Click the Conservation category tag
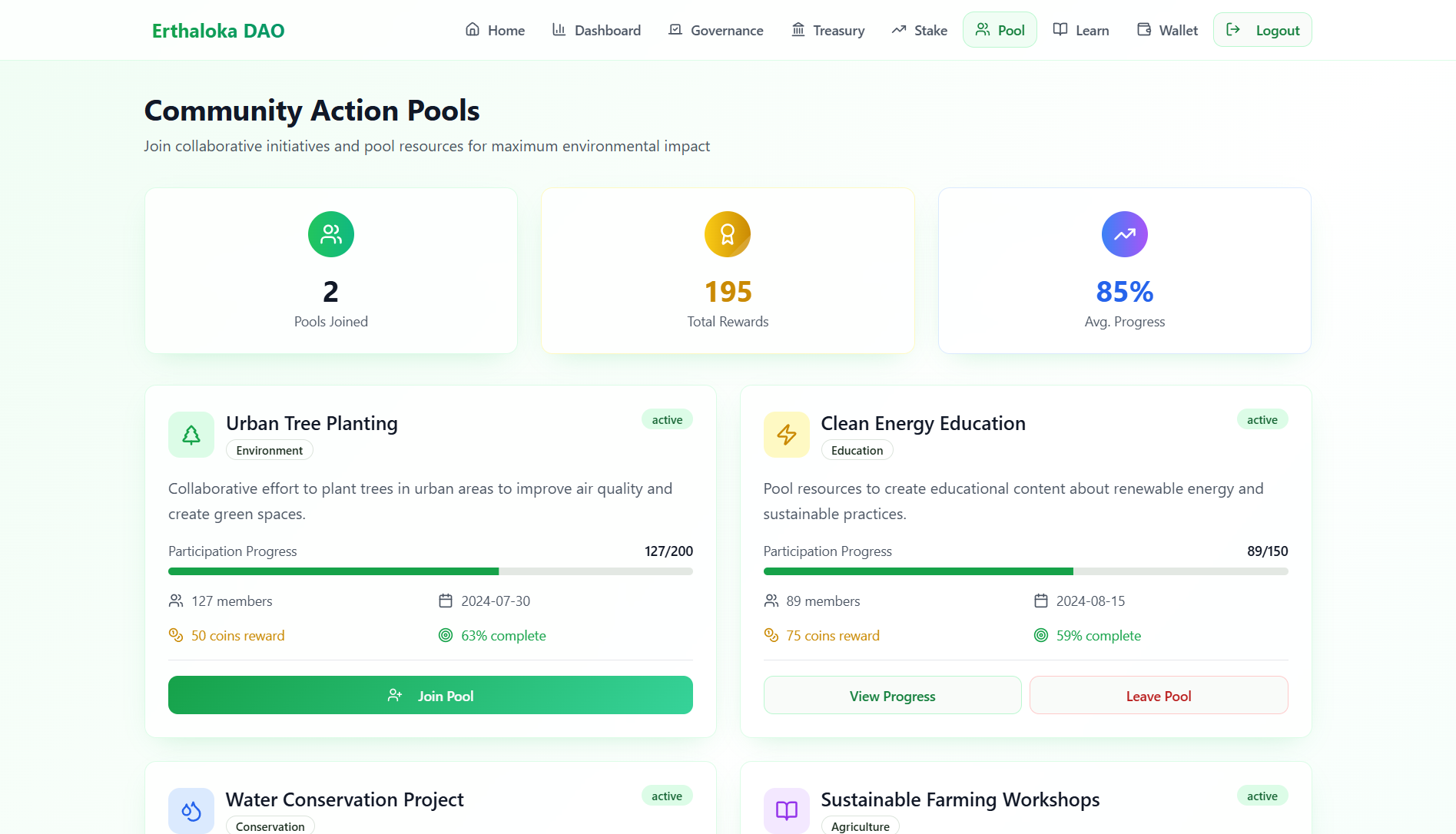The height and width of the screenshot is (834, 1456). pyautogui.click(x=270, y=826)
